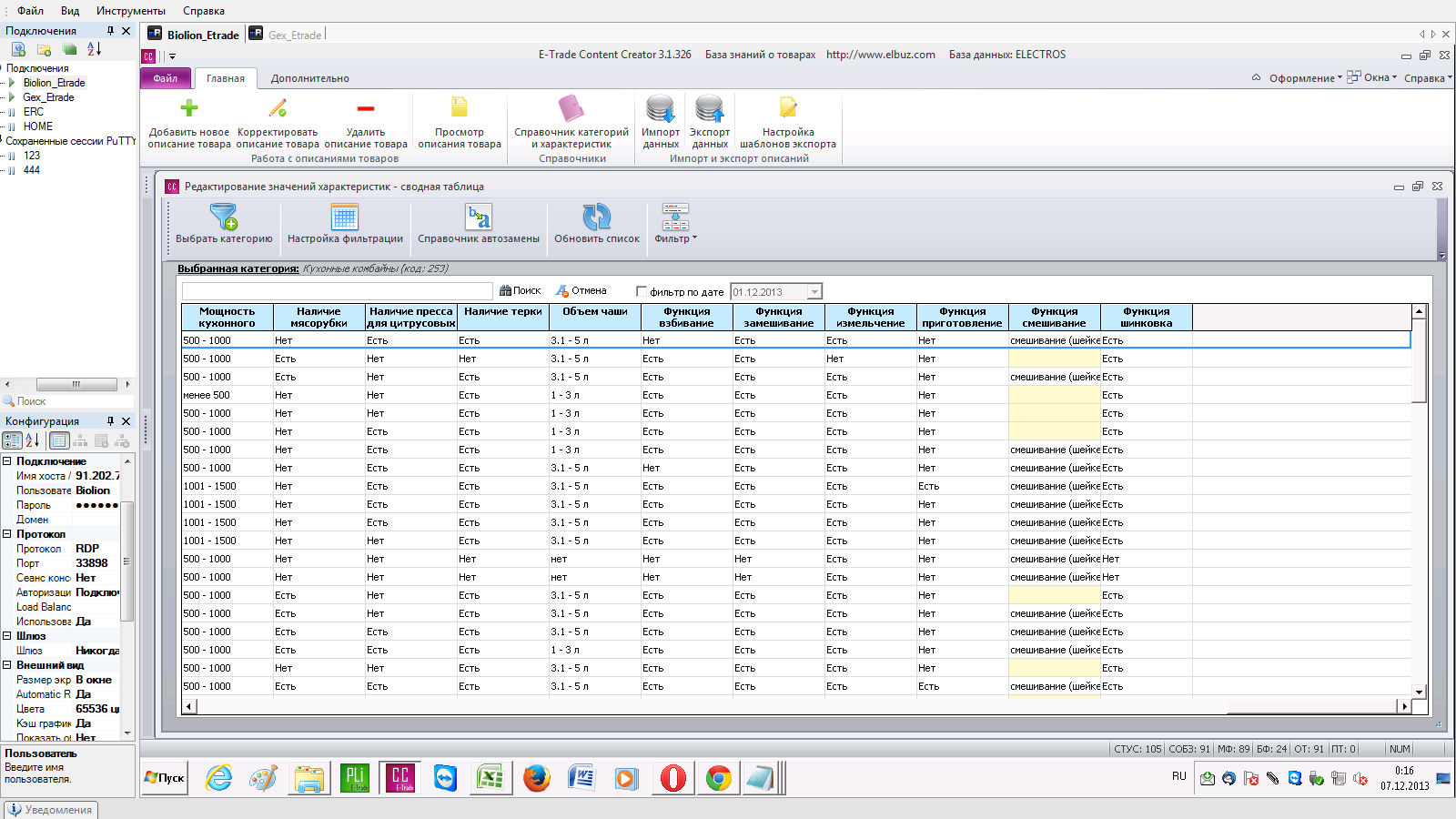Open Opera from the taskbar
This screenshot has width=1456, height=819.
(x=673, y=778)
